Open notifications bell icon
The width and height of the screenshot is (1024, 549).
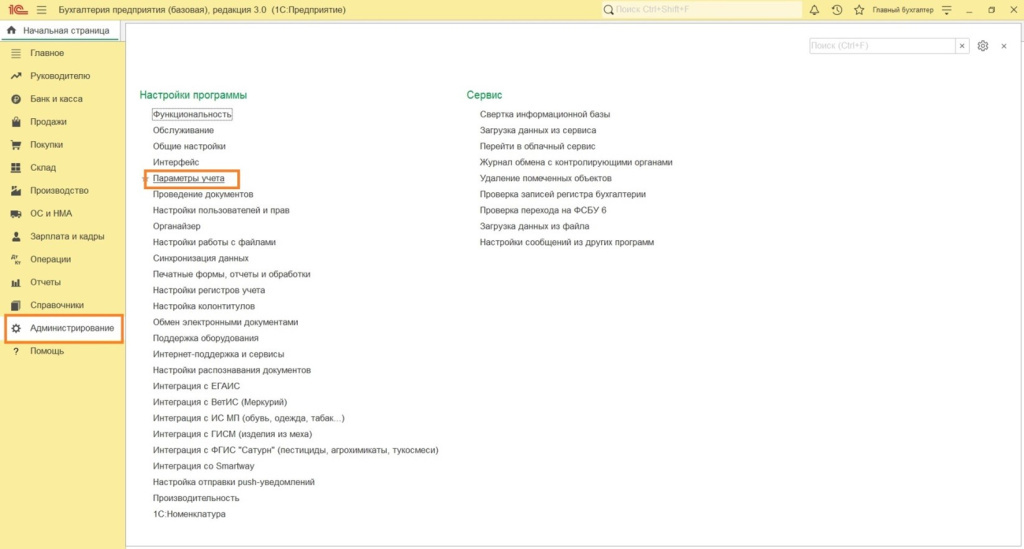(x=814, y=10)
